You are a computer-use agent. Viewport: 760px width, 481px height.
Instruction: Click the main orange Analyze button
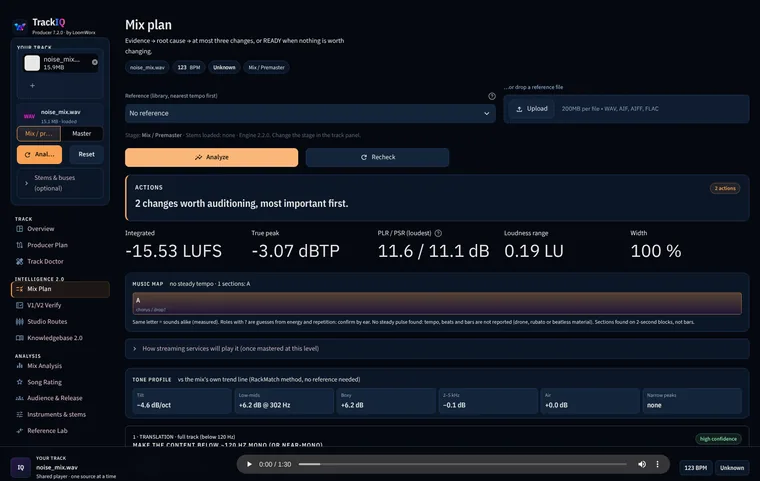click(211, 158)
